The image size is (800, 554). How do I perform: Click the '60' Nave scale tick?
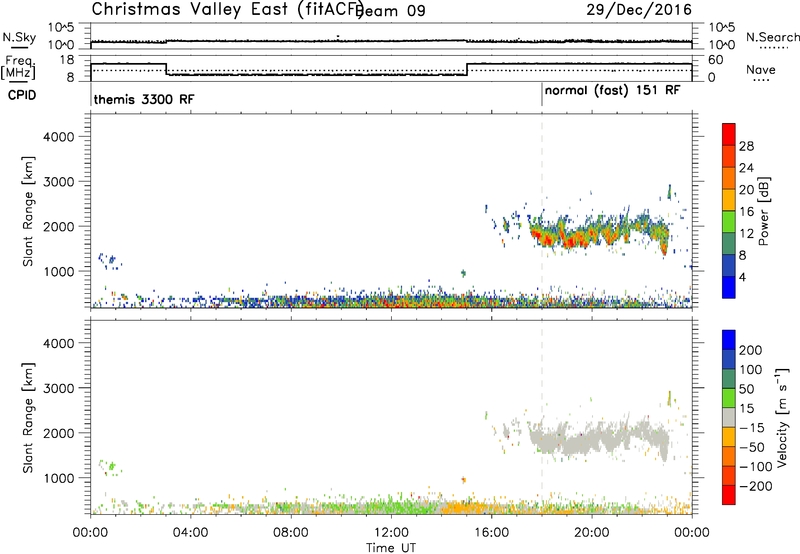715,60
